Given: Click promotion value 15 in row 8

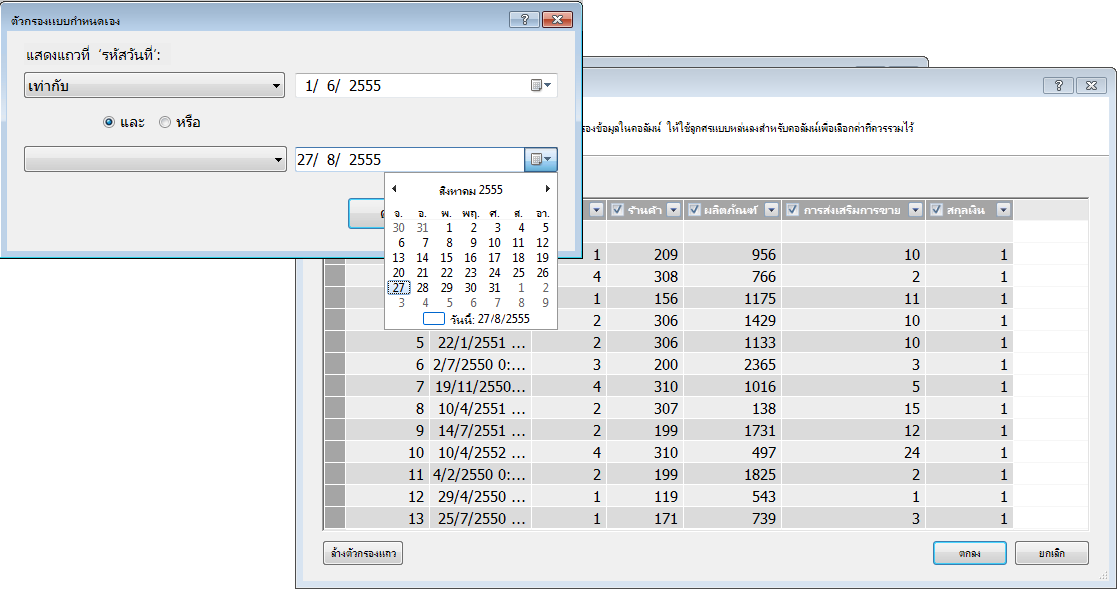Looking at the screenshot, I should tap(853, 409).
